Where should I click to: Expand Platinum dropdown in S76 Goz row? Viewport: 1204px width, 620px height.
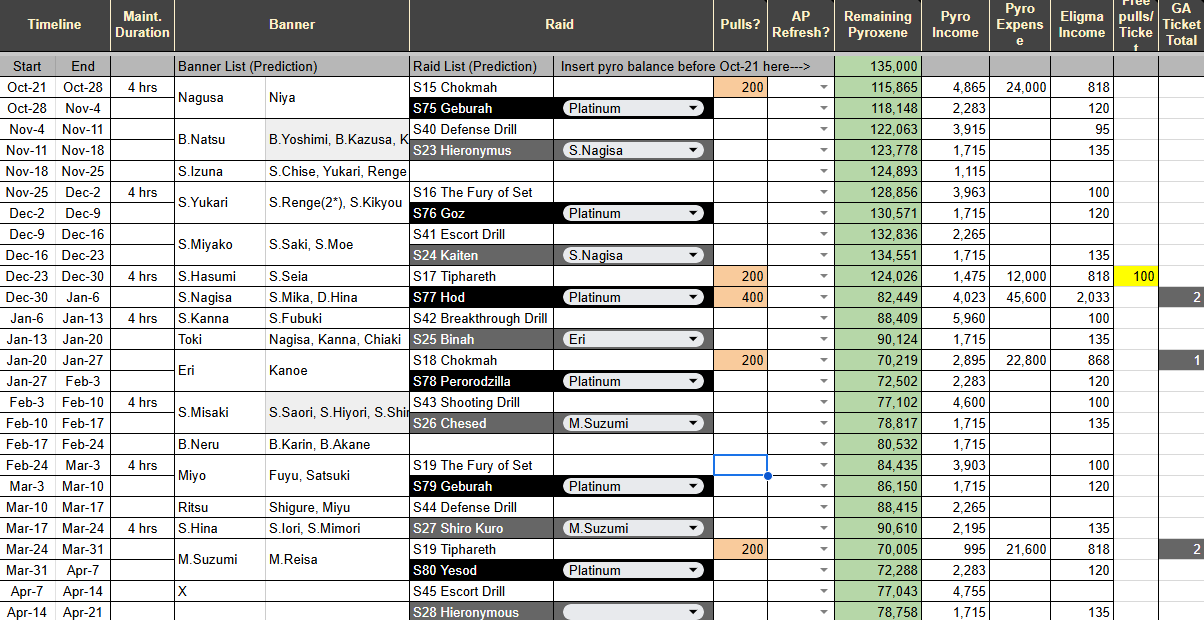click(634, 213)
